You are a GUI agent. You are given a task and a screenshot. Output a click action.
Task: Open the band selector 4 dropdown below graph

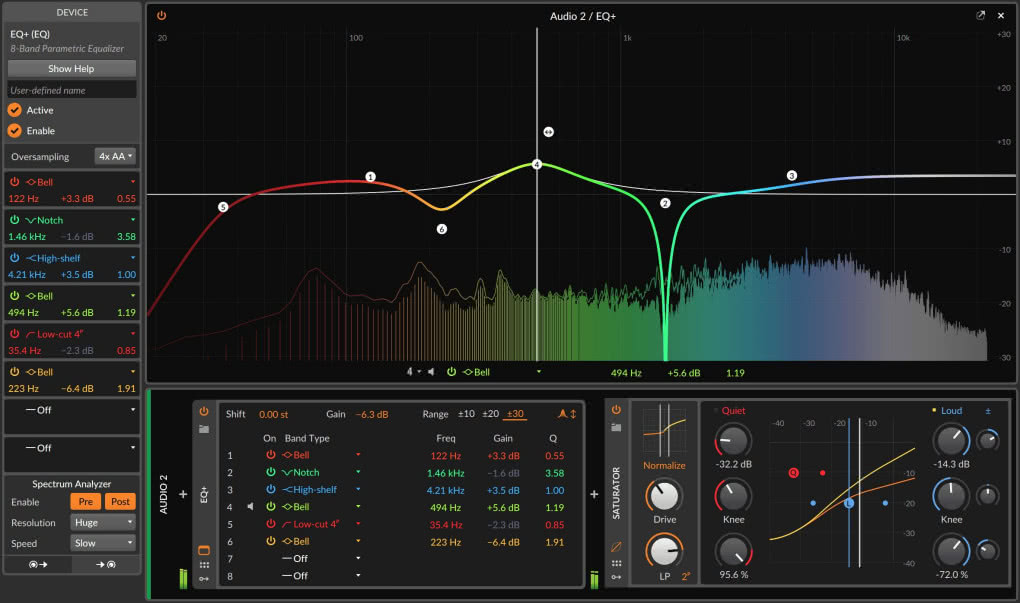click(x=414, y=372)
